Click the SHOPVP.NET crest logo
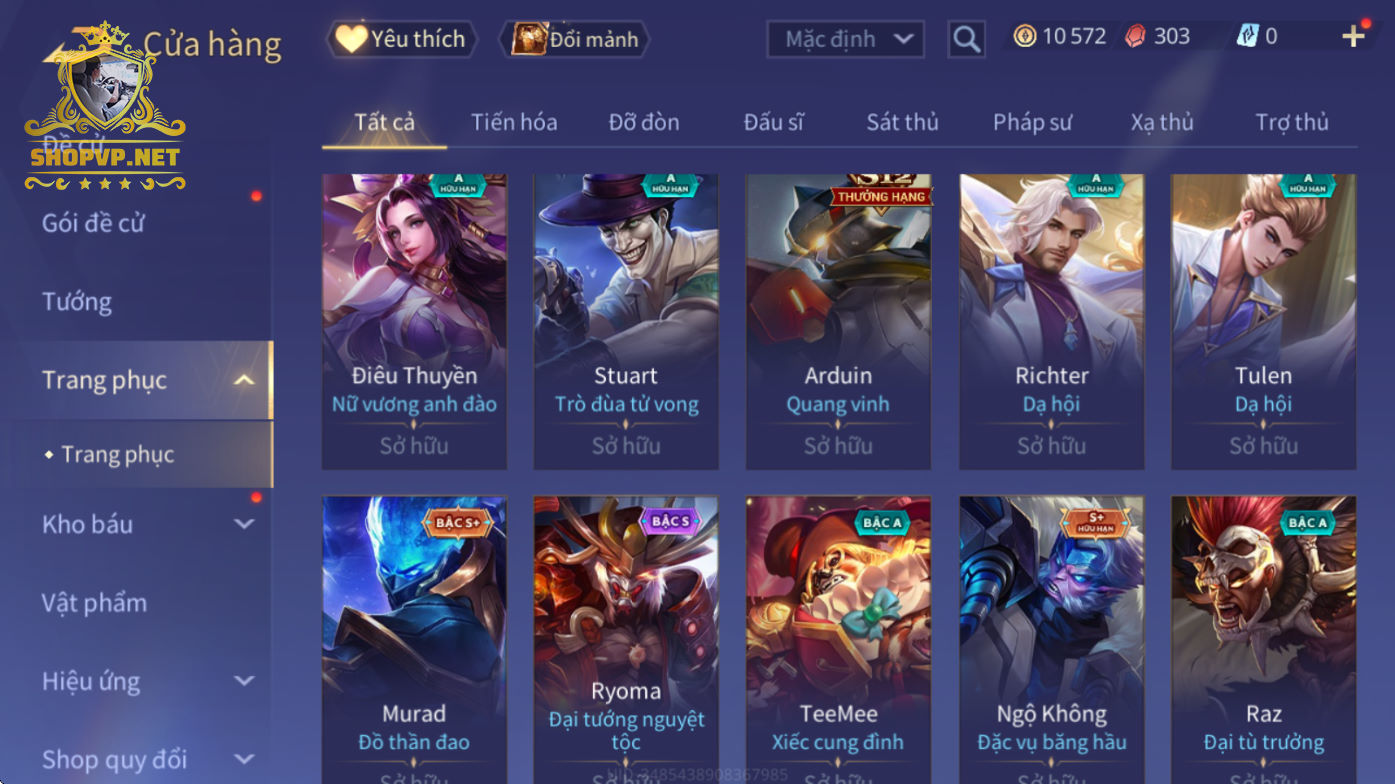This screenshot has height=784, width=1395. pos(105,105)
